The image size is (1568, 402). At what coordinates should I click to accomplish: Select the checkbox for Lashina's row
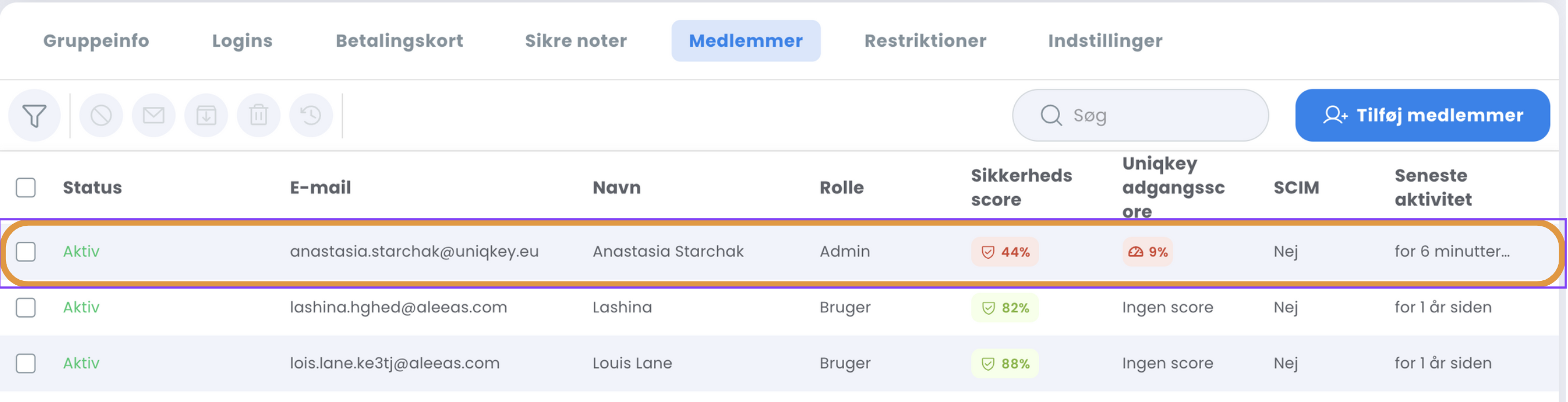(x=25, y=308)
